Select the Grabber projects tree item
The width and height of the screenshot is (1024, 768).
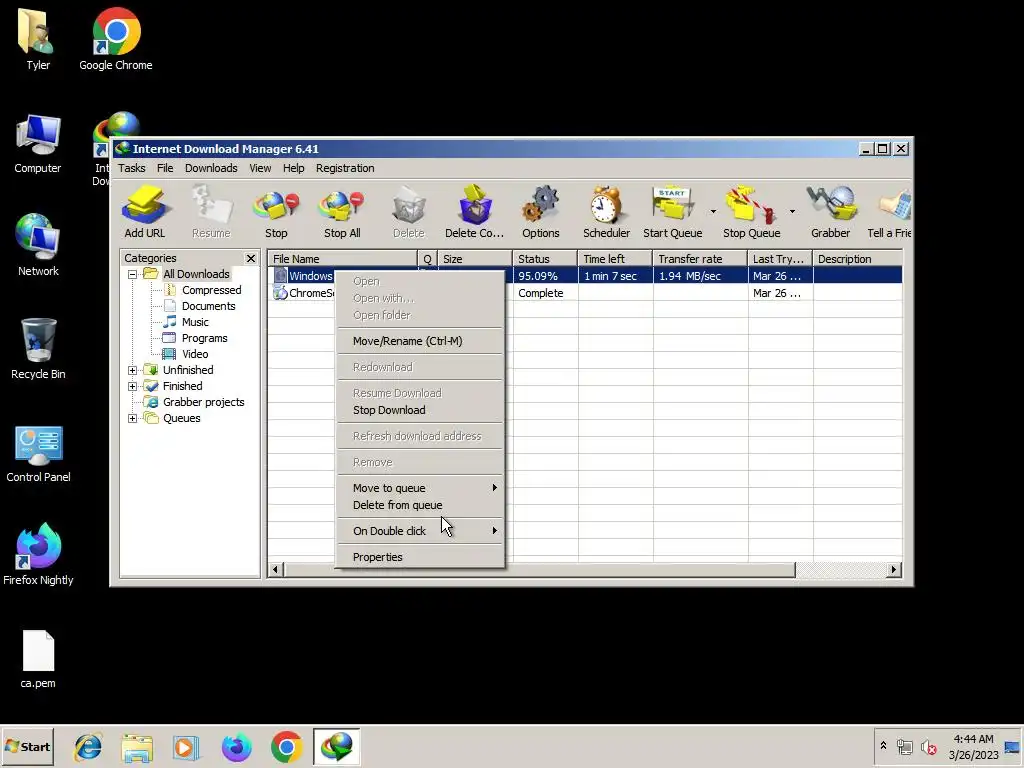195,402
